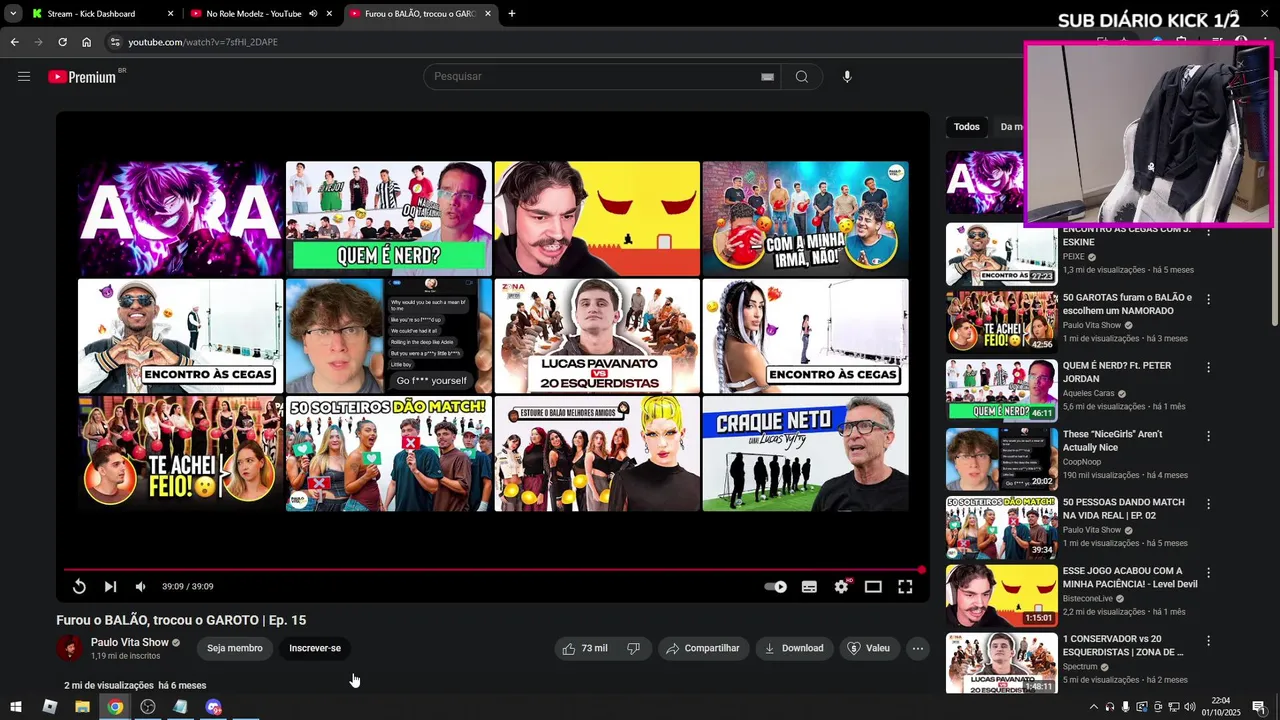Image resolution: width=1280 pixels, height=720 pixels.
Task: Open more actions ellipsis below video
Action: (918, 648)
